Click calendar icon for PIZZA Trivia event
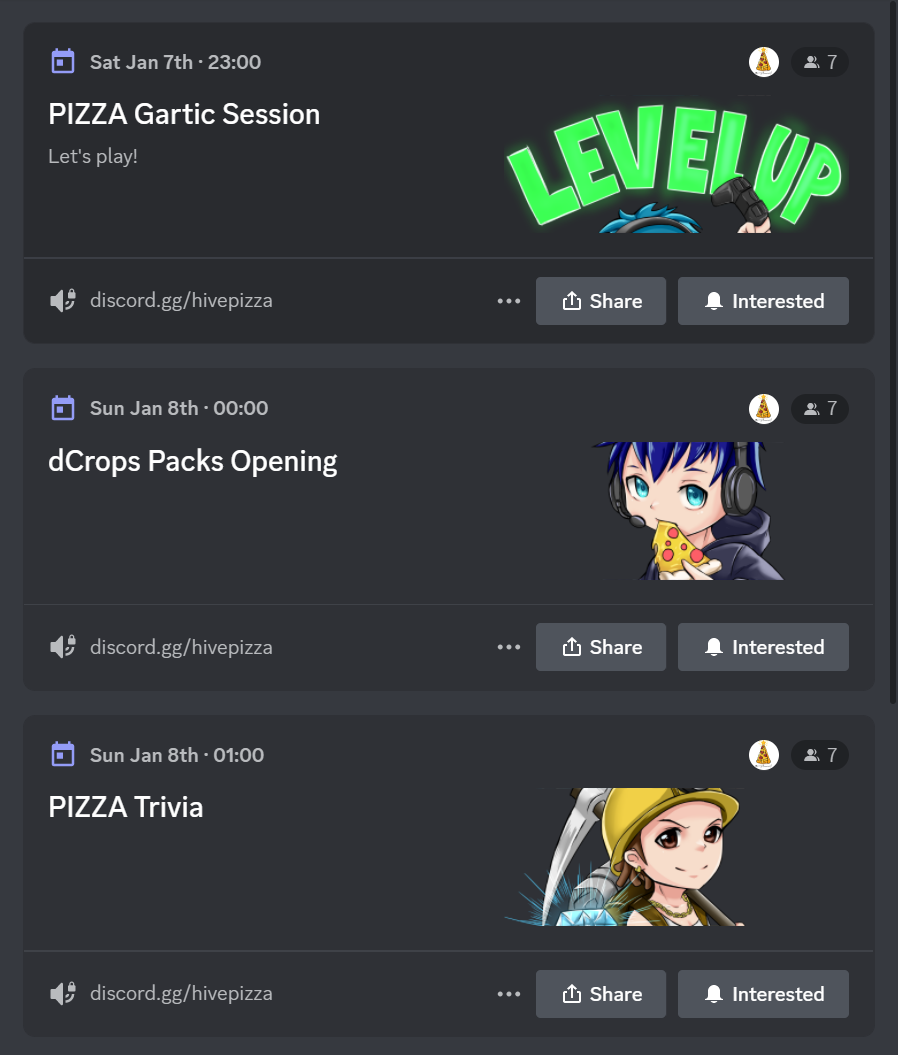The width and height of the screenshot is (898, 1055). [x=63, y=755]
